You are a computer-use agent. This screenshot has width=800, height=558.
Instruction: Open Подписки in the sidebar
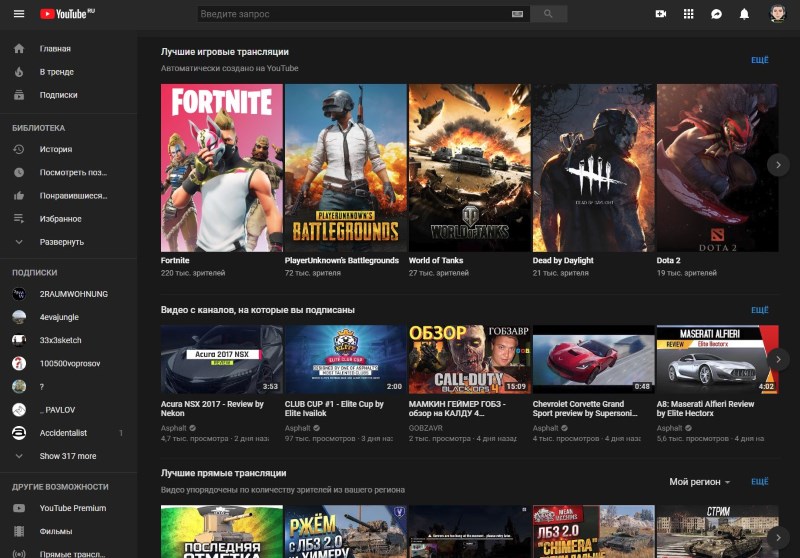pyautogui.click(x=58, y=95)
